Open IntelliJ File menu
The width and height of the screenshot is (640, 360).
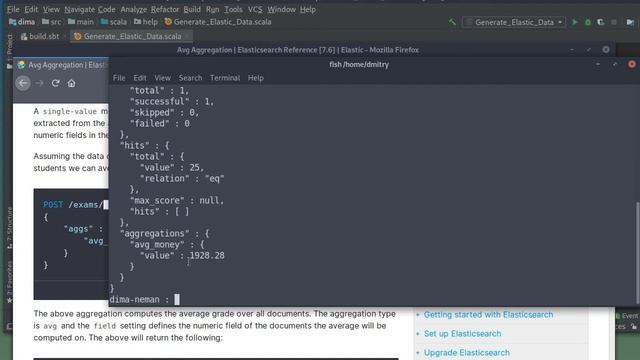click(x=13, y=9)
